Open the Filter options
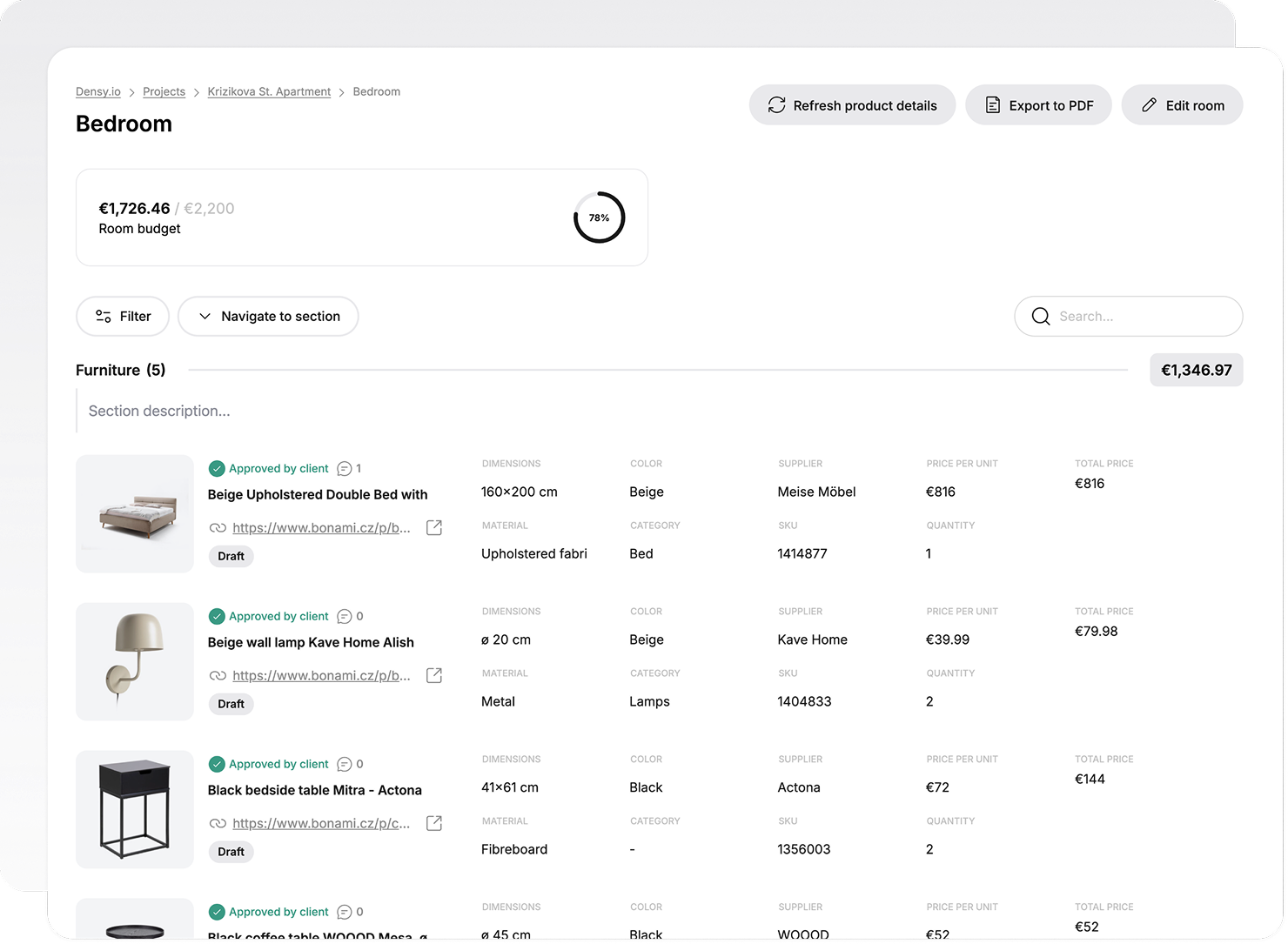Image resolution: width=1288 pixels, height=944 pixels. [123, 317]
